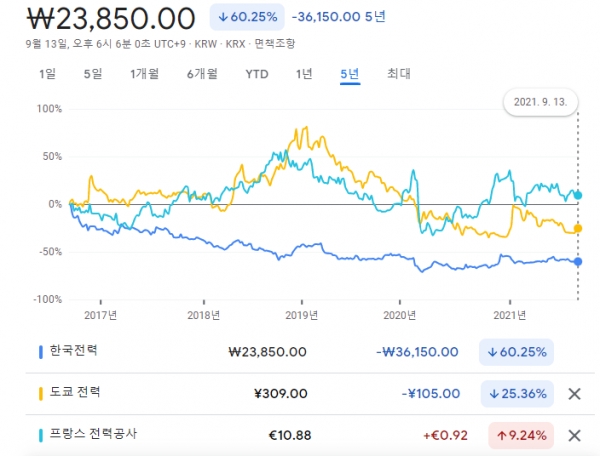Image resolution: width=600 pixels, height=456 pixels.
Task: Choose the YTD range tab
Action: [x=257, y=74]
